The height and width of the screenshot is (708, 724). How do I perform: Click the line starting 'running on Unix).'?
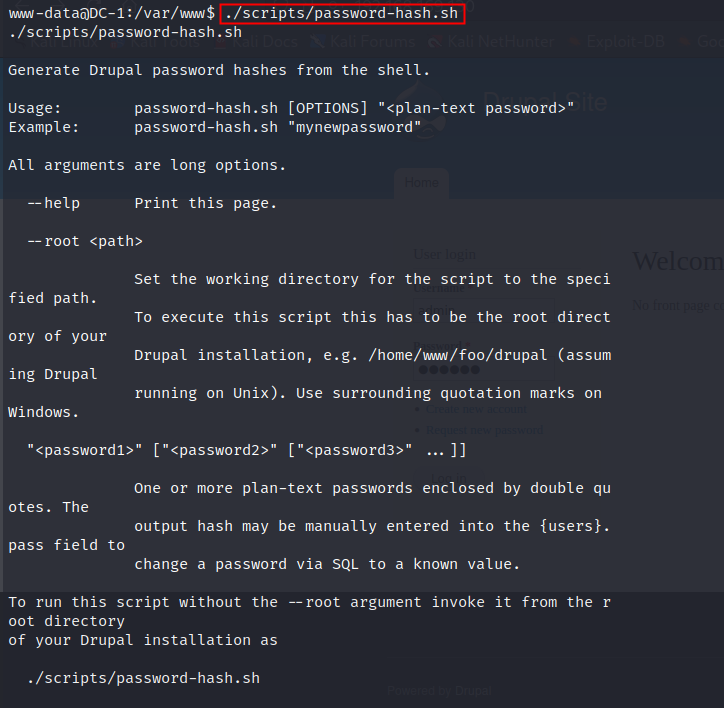coord(368,393)
